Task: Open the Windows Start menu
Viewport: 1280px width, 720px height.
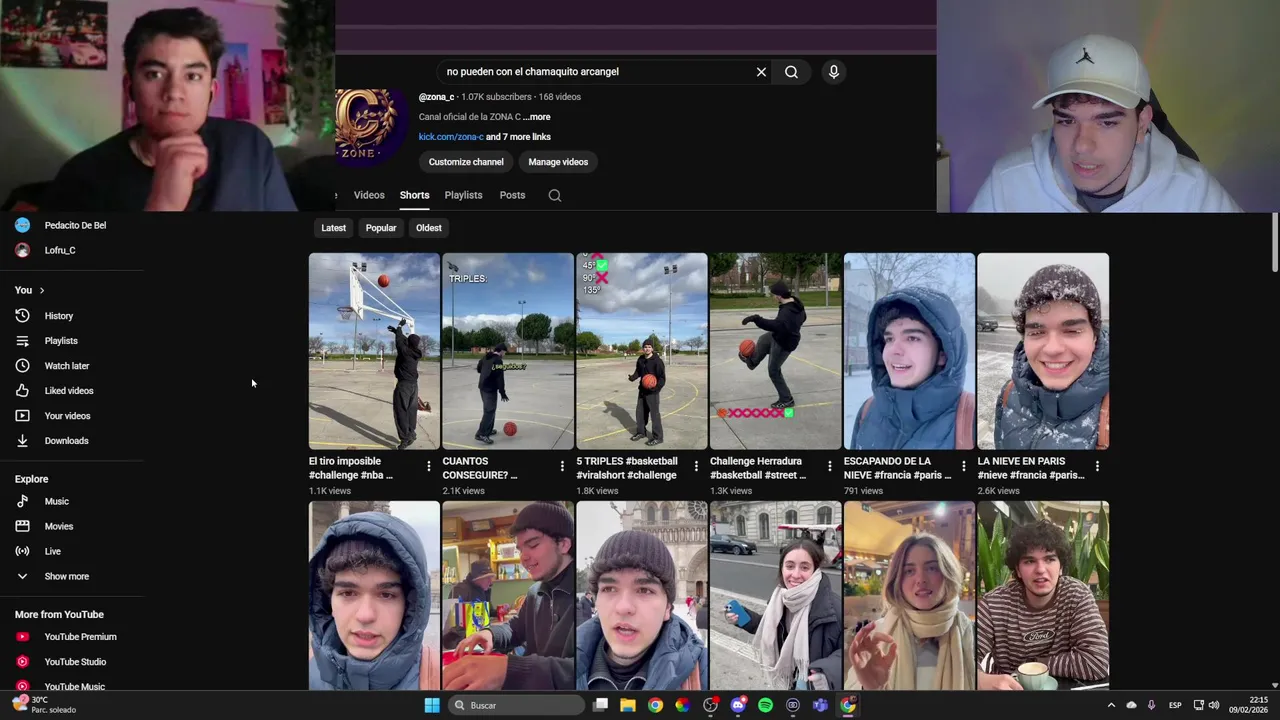Action: point(431,705)
